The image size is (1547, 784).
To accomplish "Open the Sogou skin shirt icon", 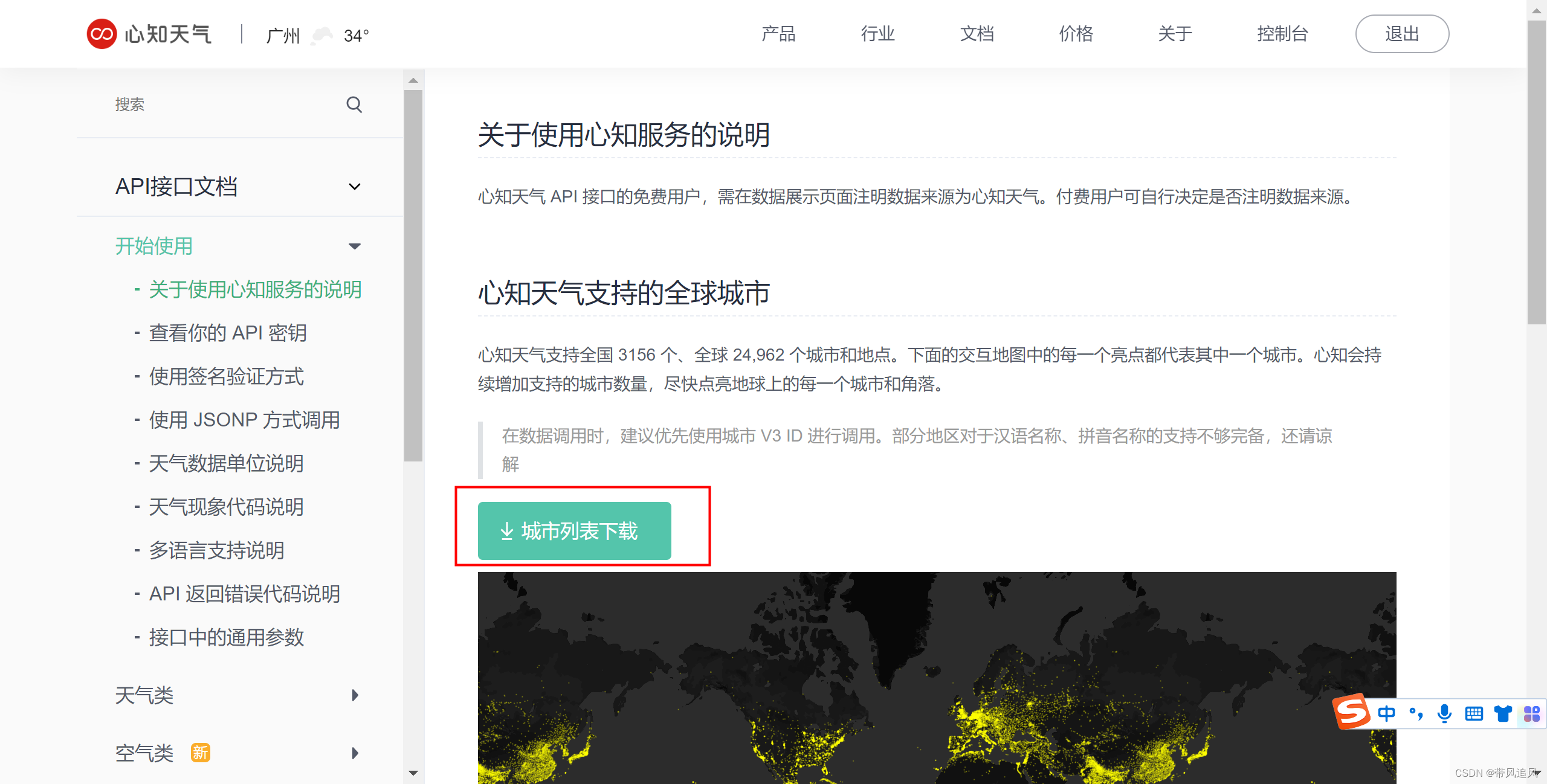I will 1503,714.
